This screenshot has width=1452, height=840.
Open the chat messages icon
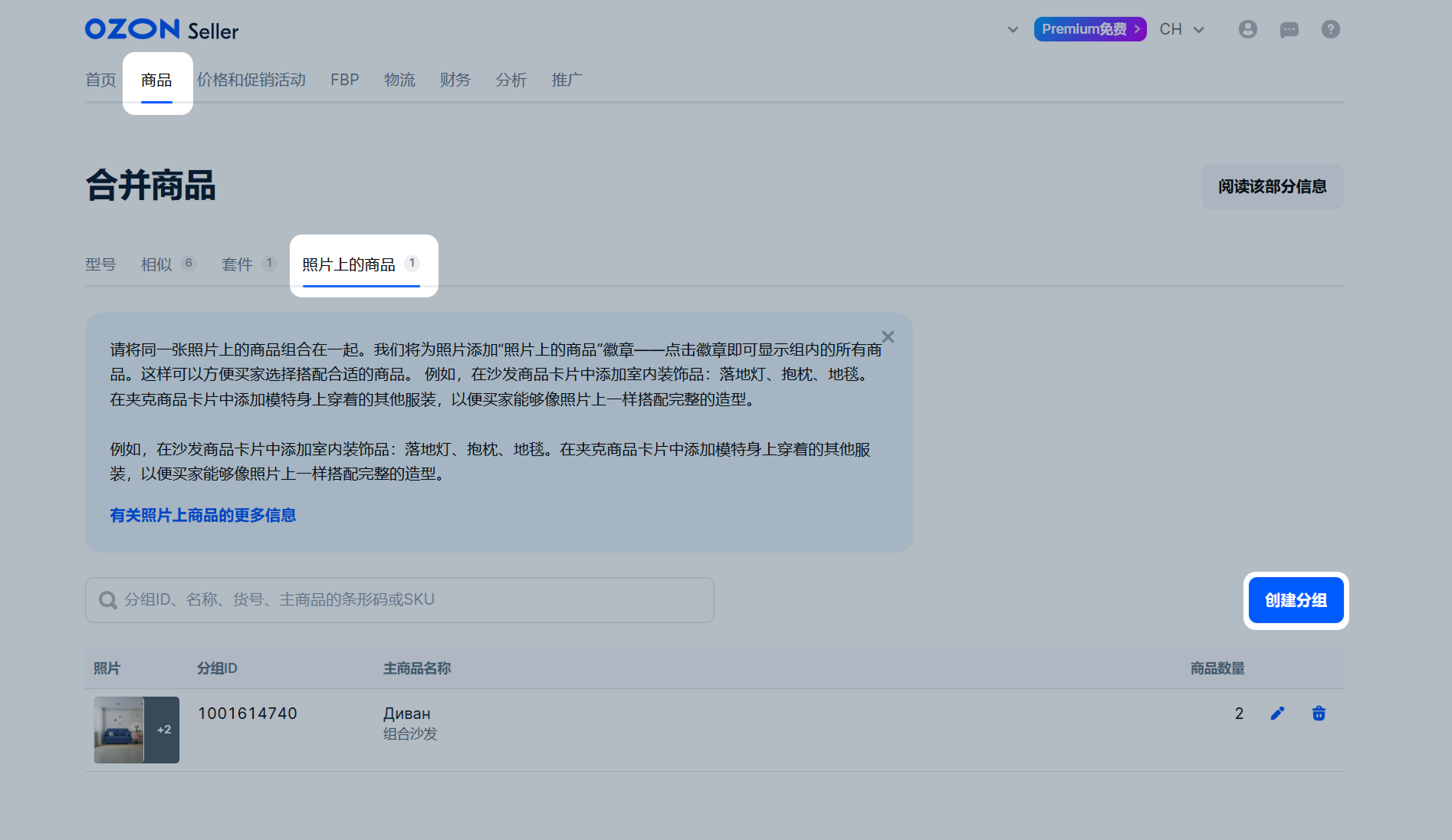click(1289, 30)
